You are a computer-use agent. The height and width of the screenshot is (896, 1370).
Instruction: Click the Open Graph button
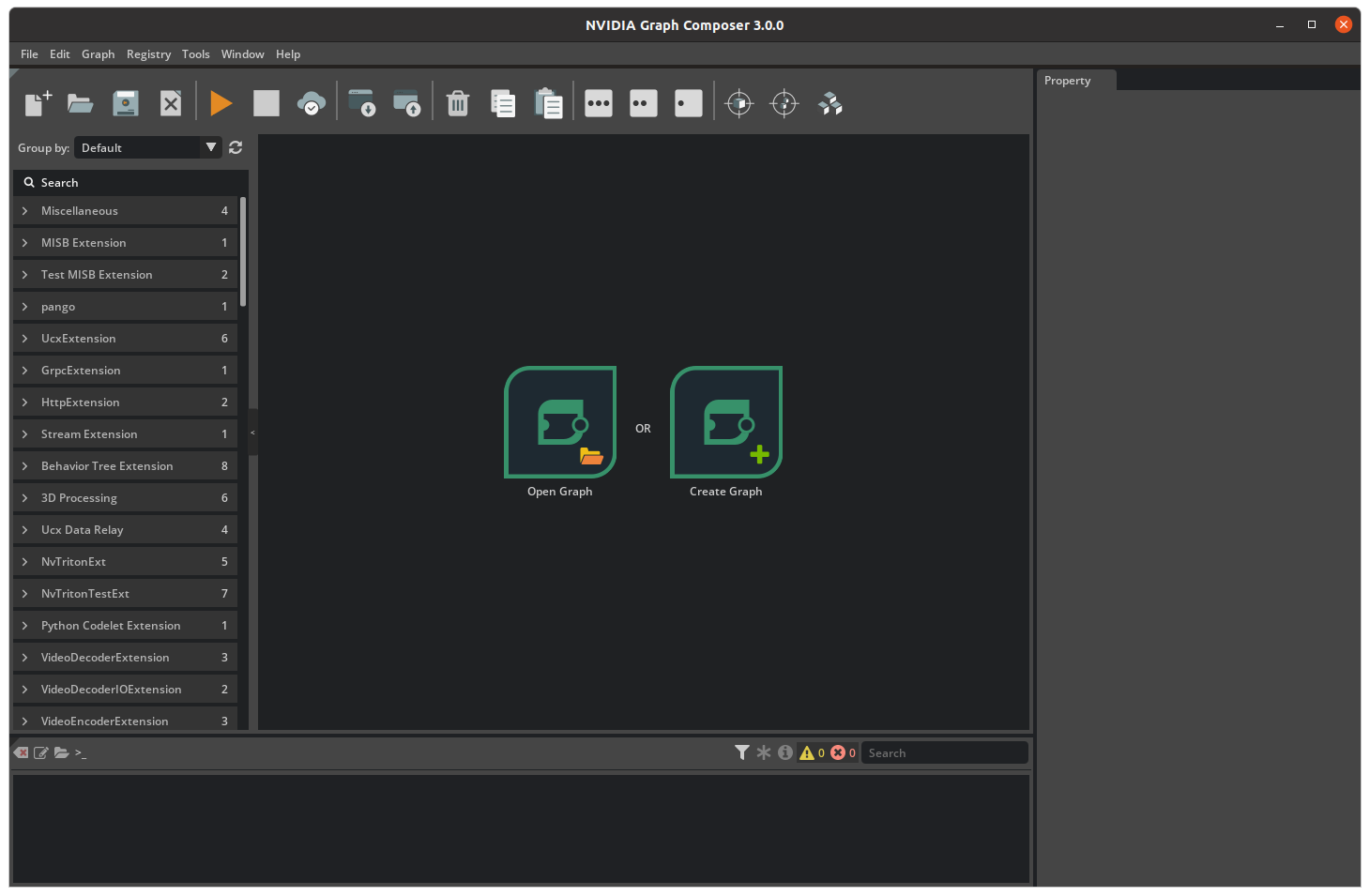[x=560, y=422]
